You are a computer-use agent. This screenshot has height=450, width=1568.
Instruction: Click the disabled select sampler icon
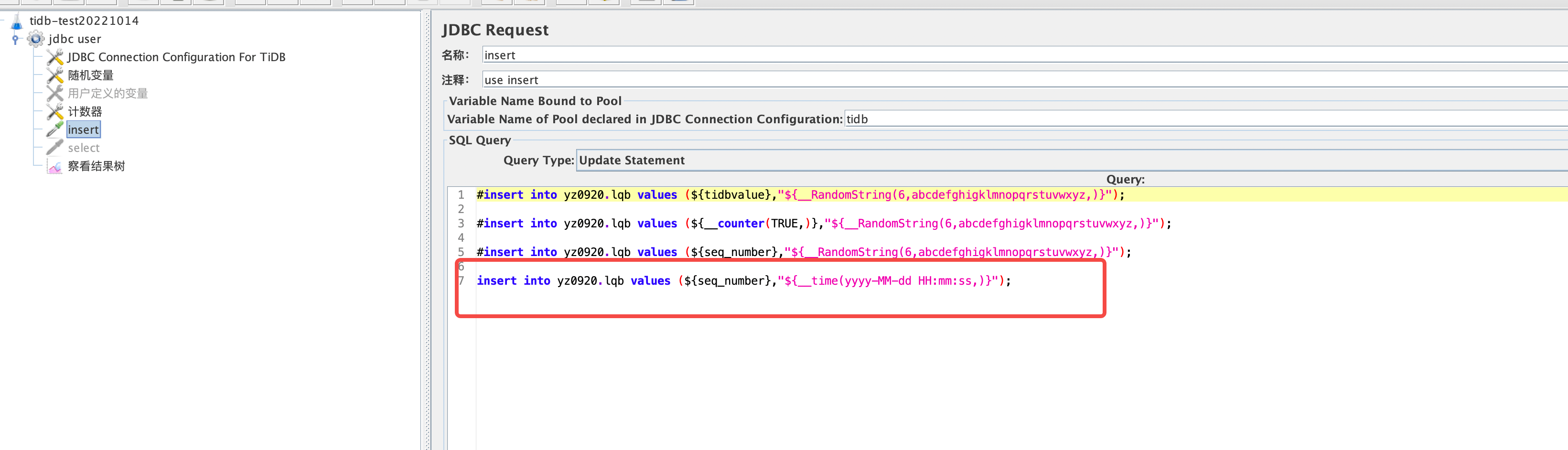click(55, 148)
